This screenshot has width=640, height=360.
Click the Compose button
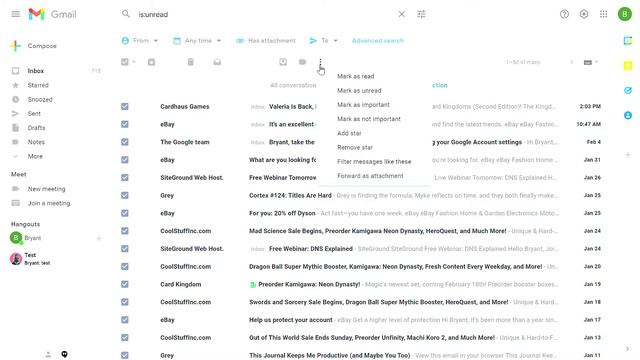click(34, 46)
